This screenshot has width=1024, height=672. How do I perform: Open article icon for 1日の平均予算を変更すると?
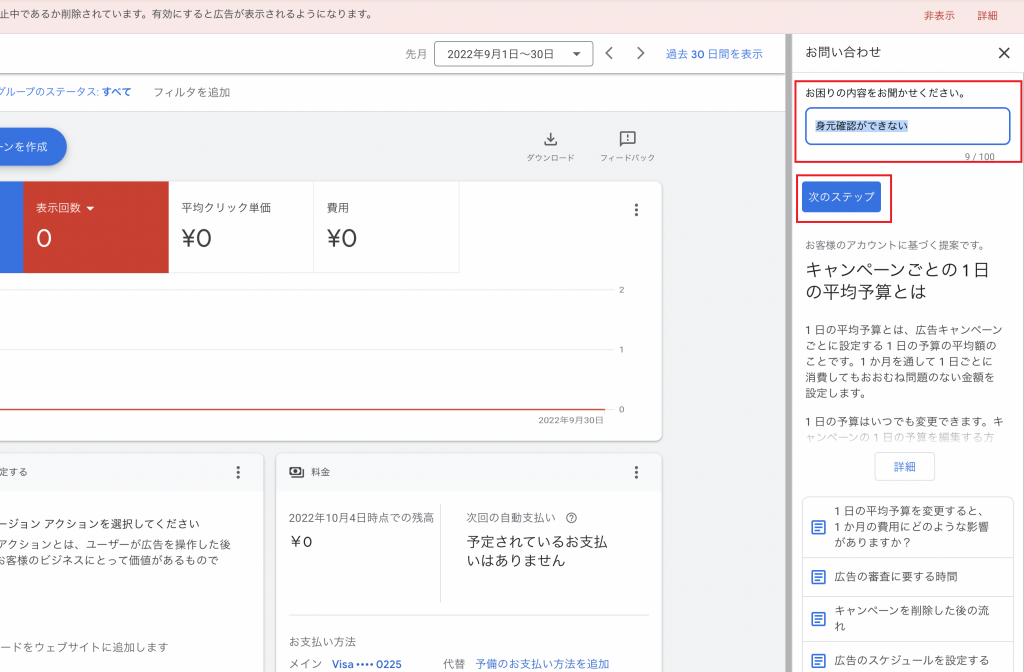coord(818,527)
